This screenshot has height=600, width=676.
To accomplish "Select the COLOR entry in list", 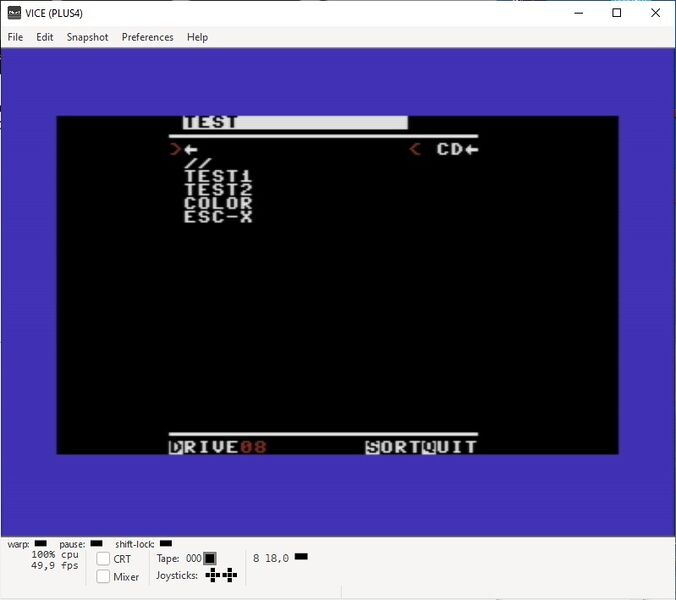I will (x=218, y=203).
